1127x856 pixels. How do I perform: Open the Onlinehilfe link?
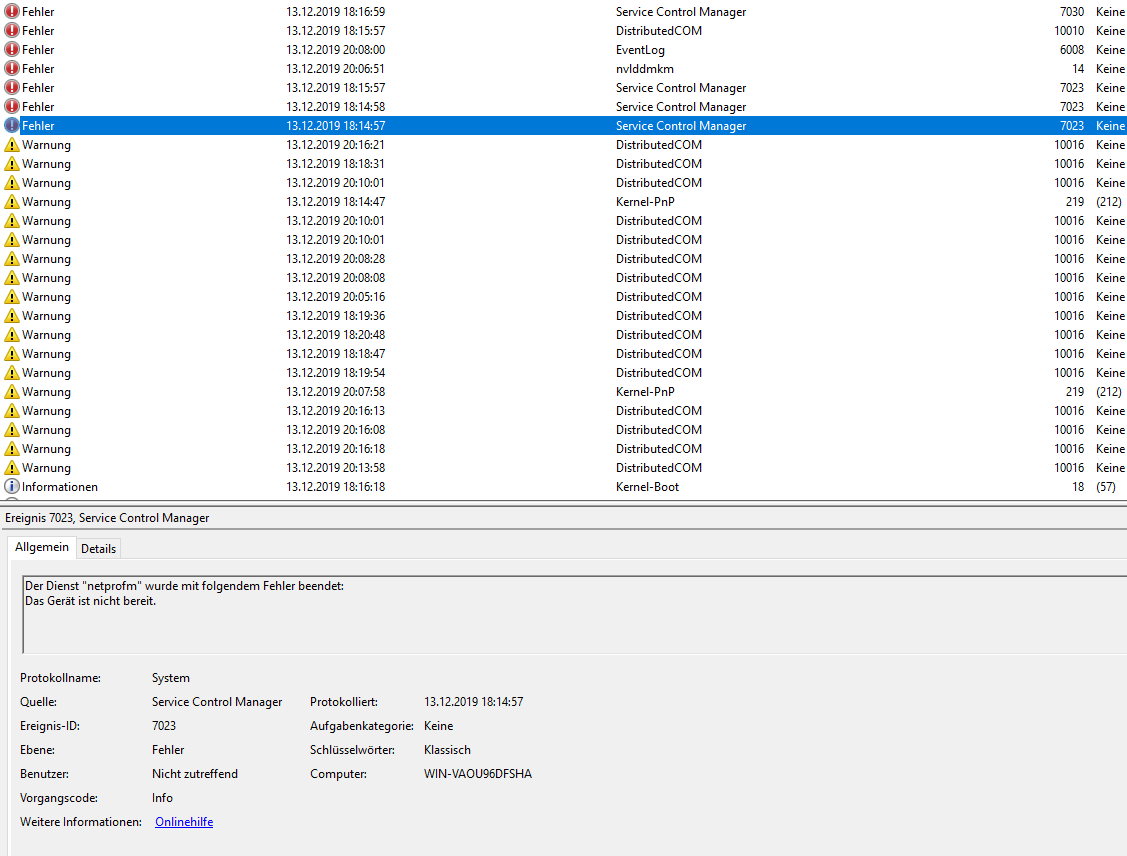(184, 822)
